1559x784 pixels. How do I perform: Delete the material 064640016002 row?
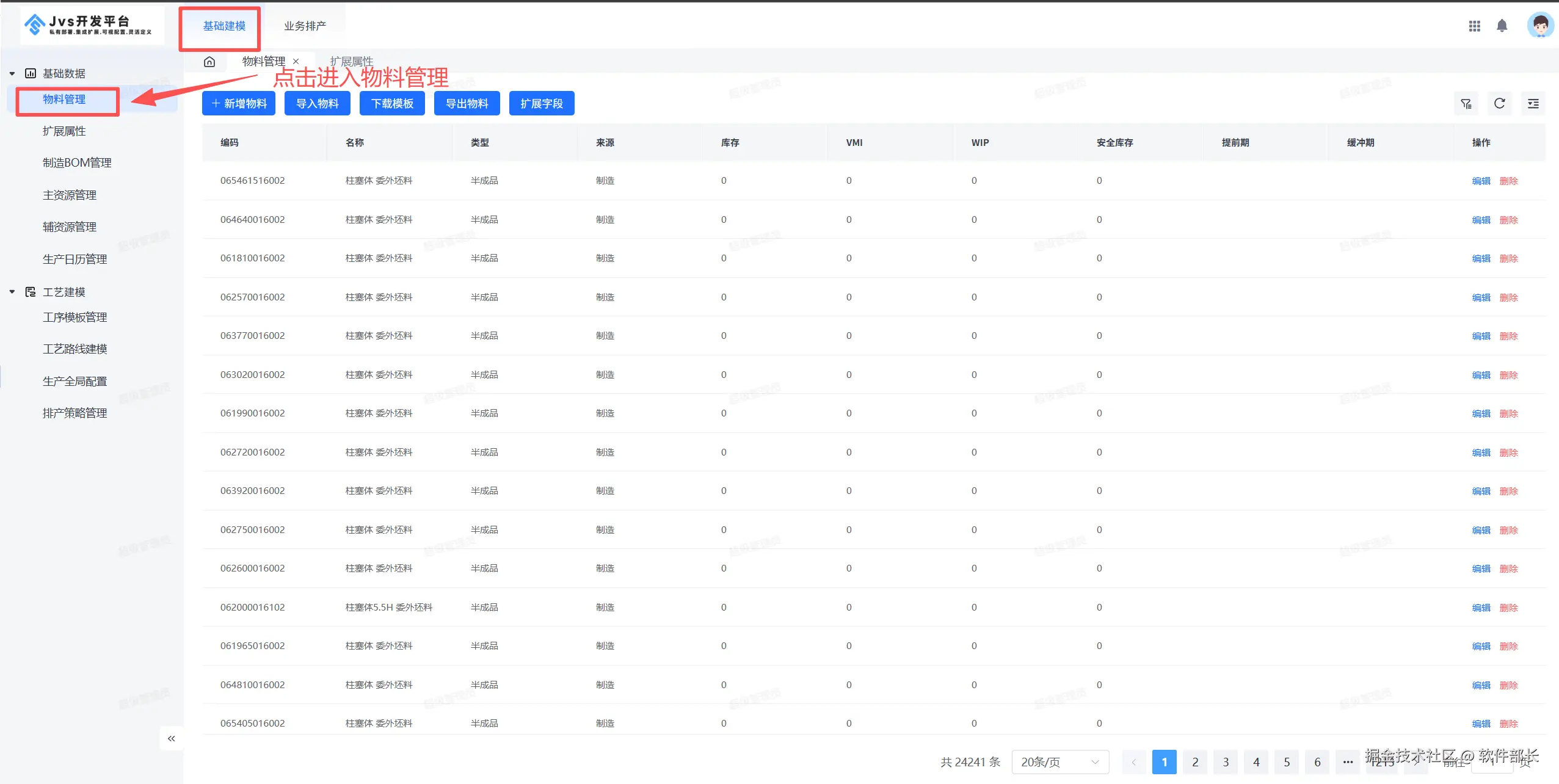[1508, 220]
